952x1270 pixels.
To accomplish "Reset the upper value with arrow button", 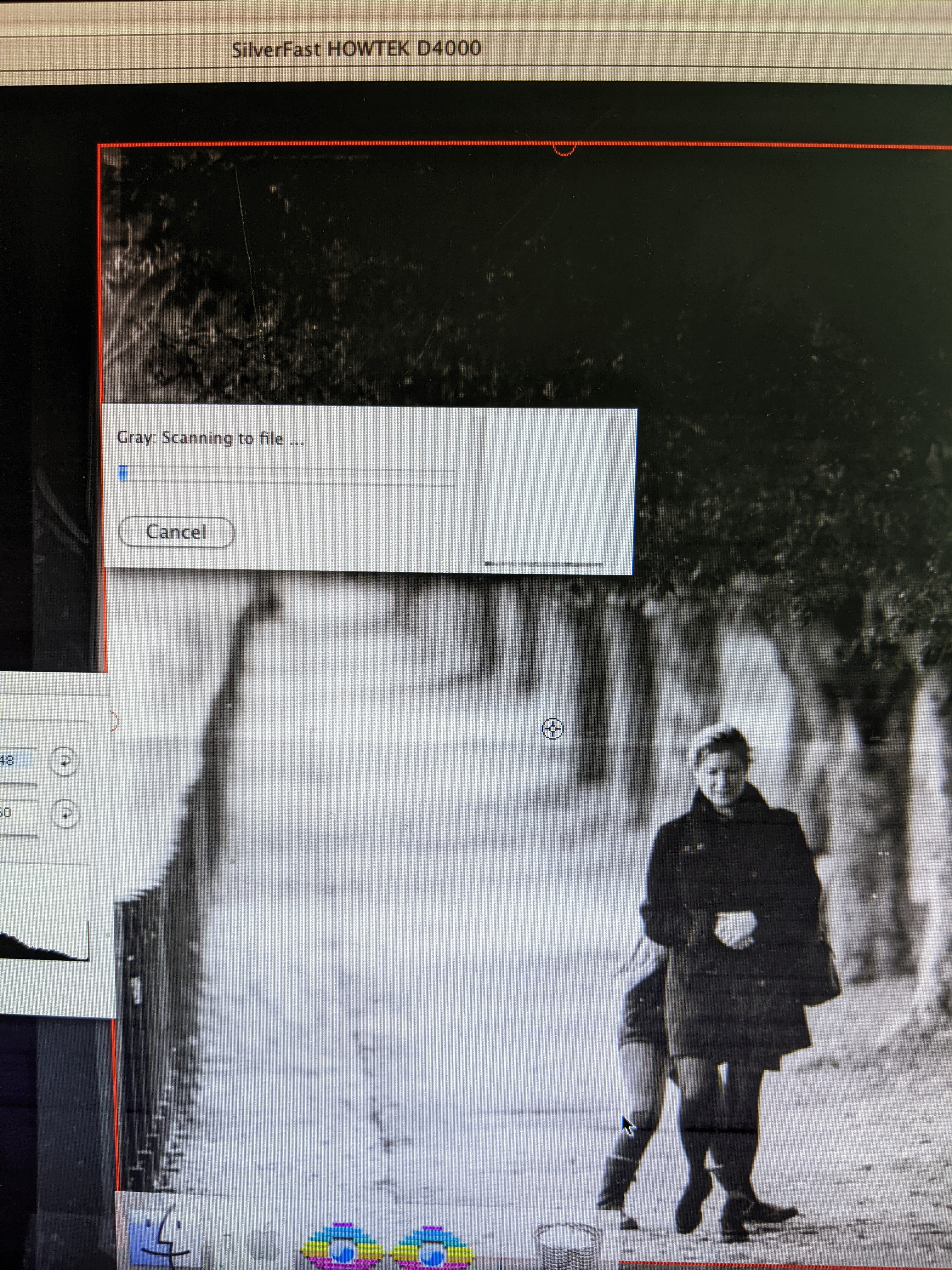I will pos(64,762).
